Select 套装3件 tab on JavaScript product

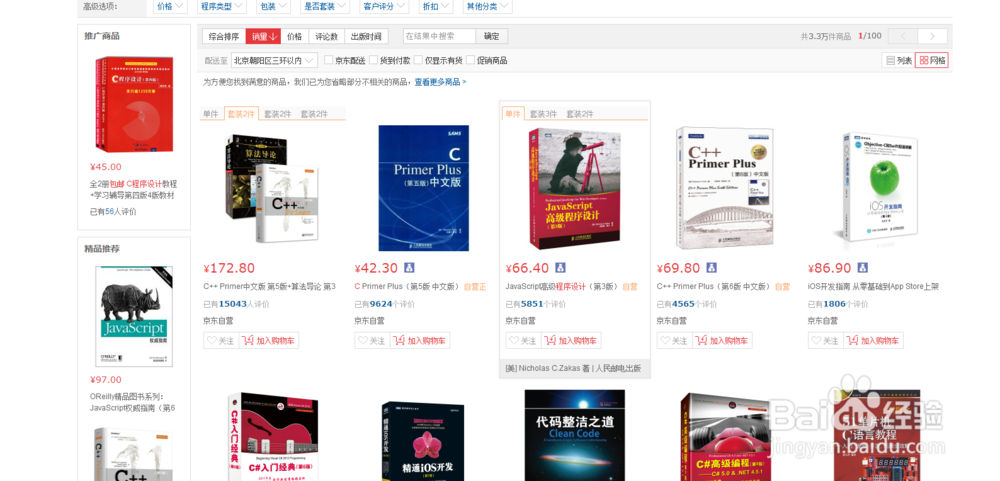point(543,114)
